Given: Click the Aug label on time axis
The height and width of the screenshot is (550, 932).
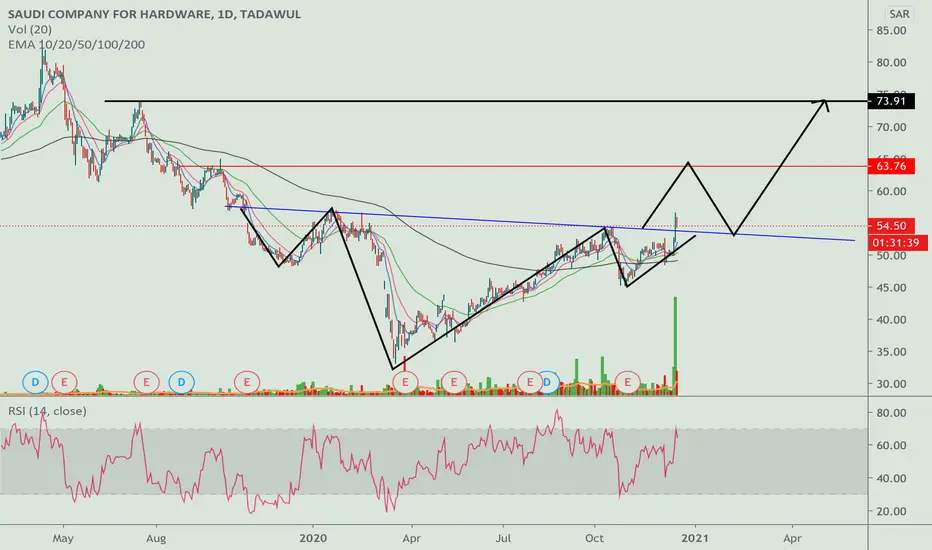Looking at the screenshot, I should tap(156, 538).
